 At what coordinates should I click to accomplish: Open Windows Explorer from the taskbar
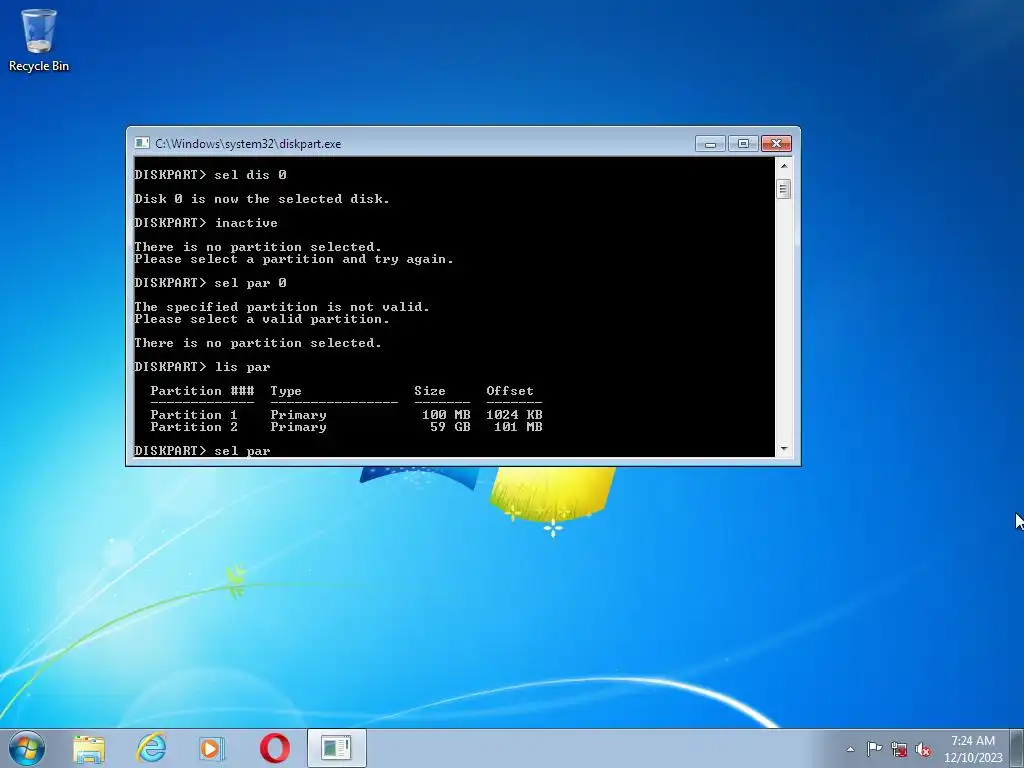tap(89, 748)
